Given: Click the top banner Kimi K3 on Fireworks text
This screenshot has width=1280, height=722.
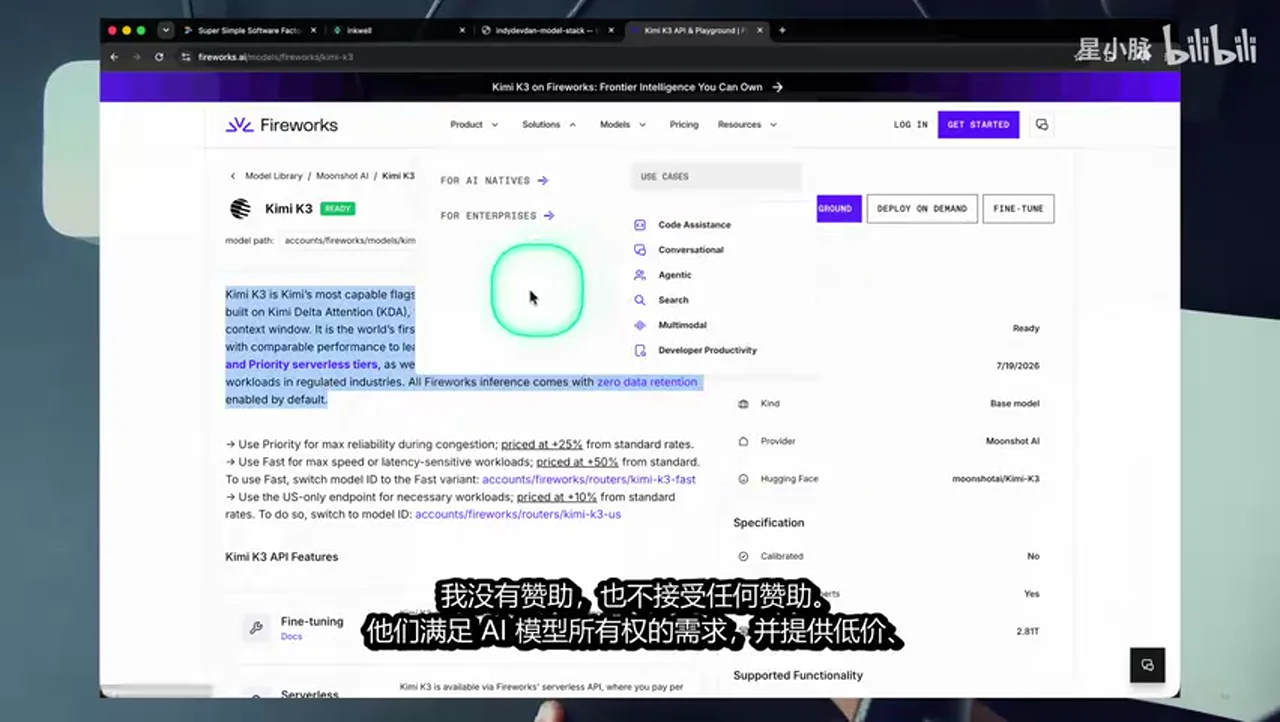Looking at the screenshot, I should point(627,87).
